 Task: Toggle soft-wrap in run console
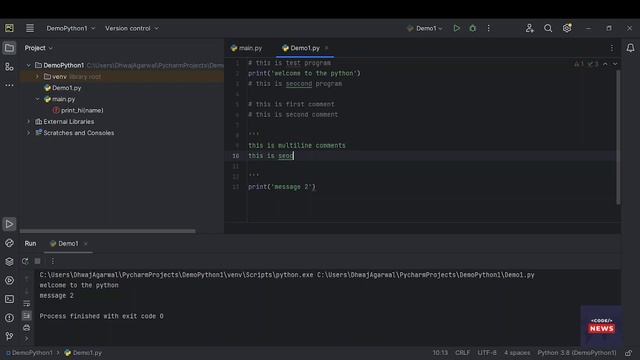[x=27, y=303]
